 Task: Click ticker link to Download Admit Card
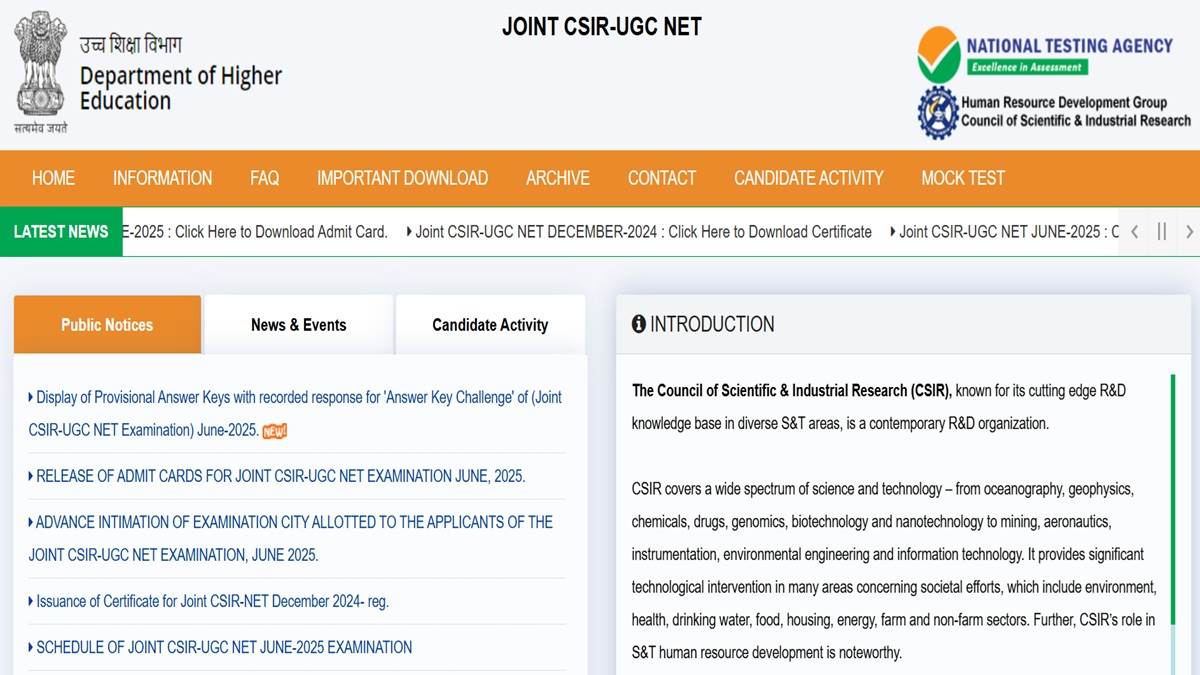pos(255,232)
